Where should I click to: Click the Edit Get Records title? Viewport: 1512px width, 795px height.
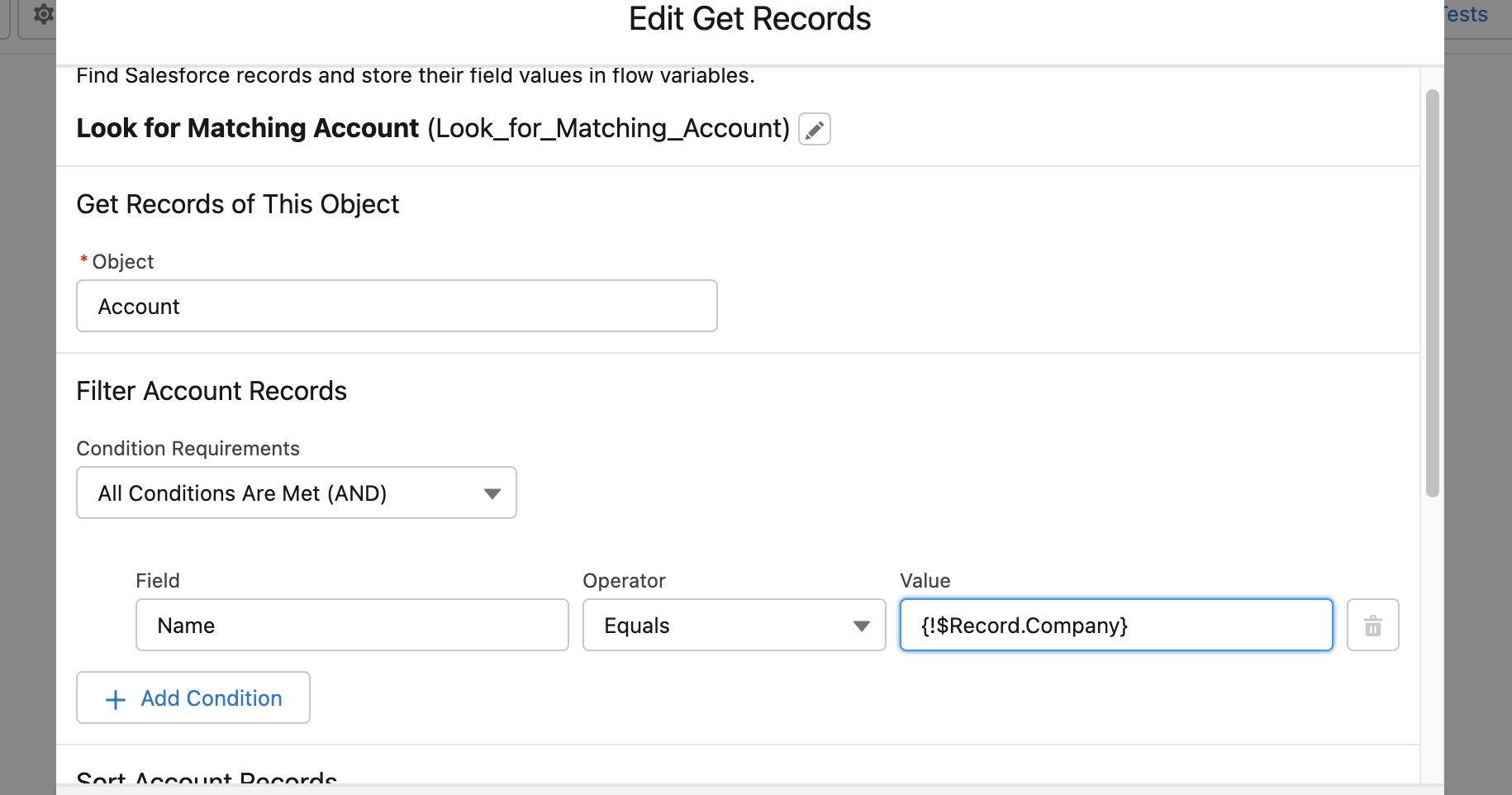(749, 18)
